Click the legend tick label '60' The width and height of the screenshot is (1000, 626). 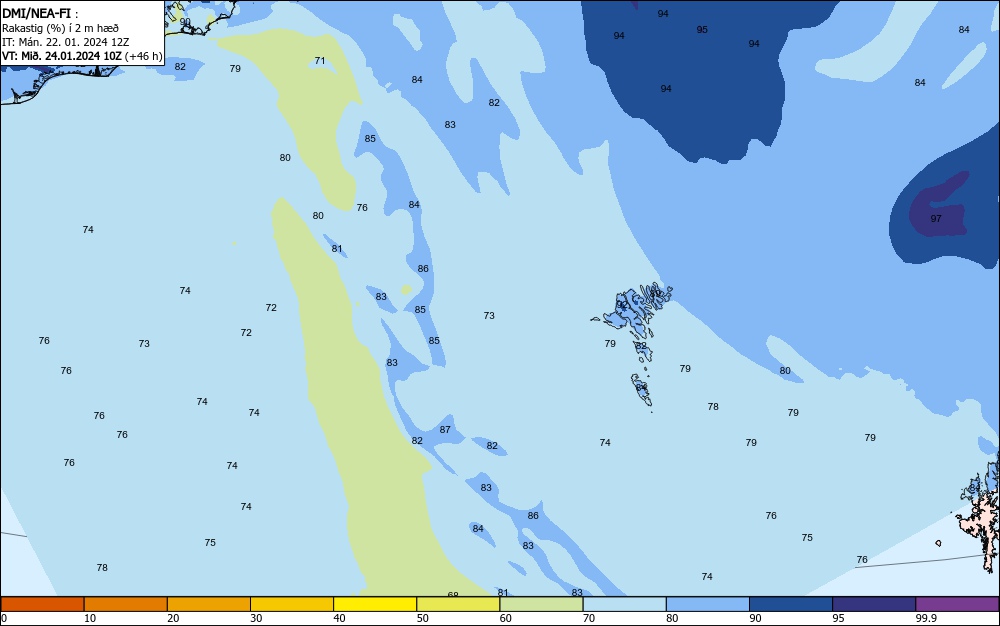point(506,618)
